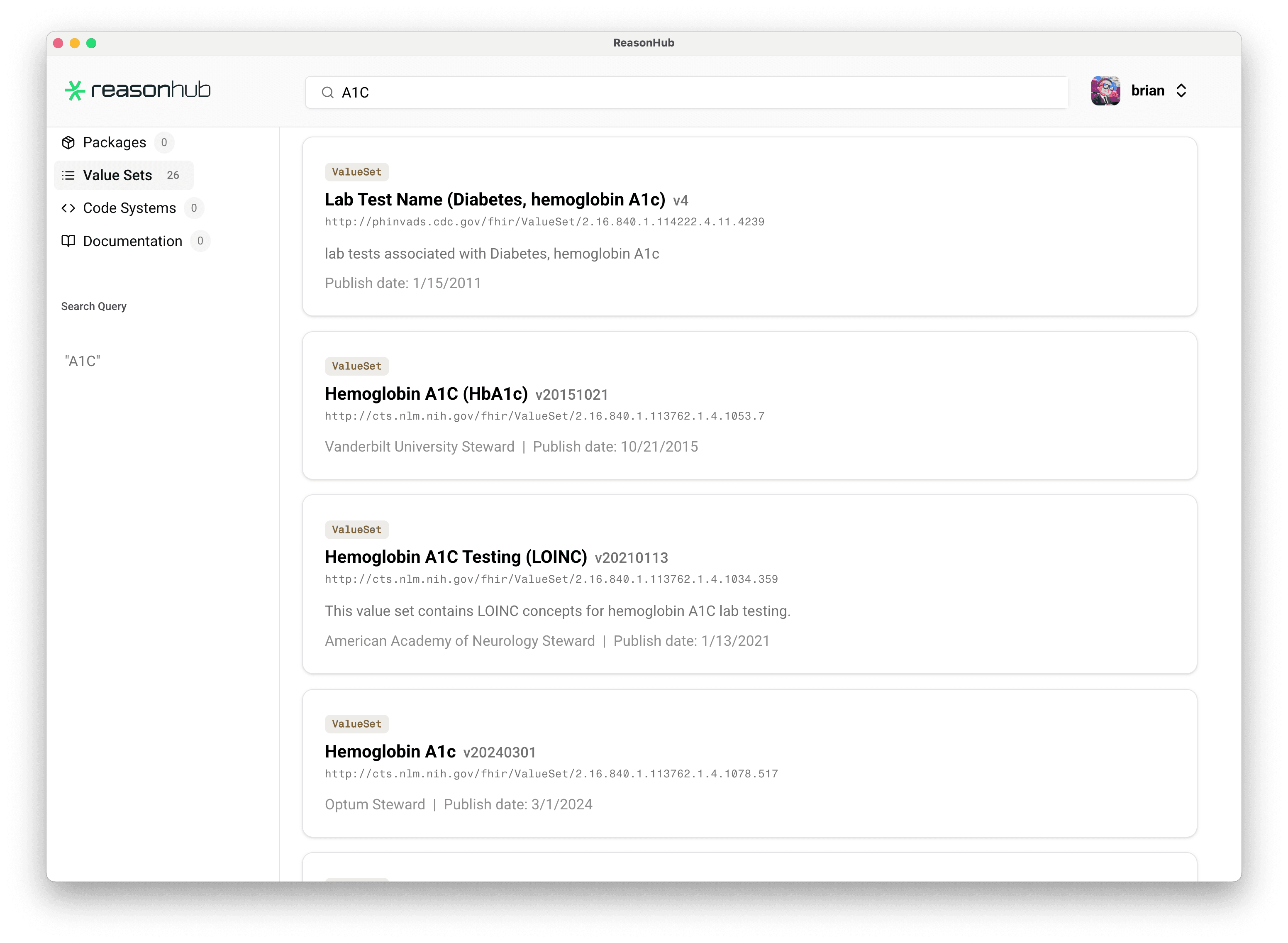Switch to the Value Sets section

(x=117, y=175)
